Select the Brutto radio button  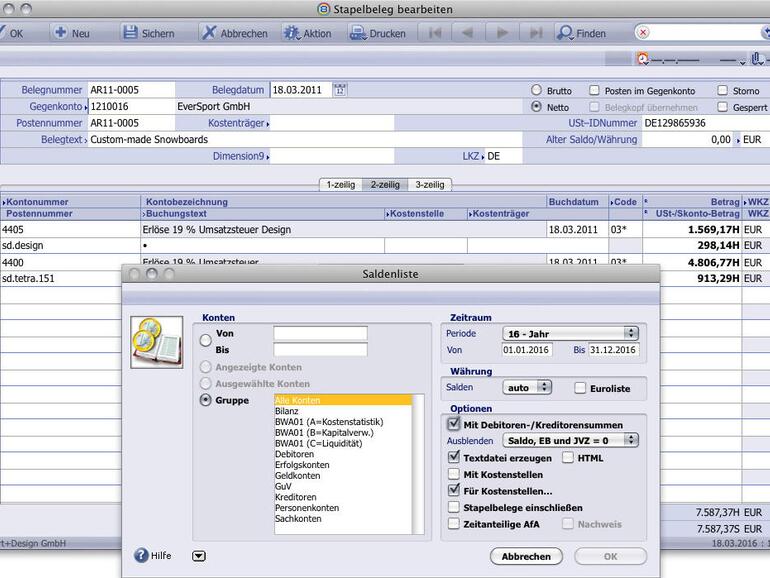click(x=536, y=90)
